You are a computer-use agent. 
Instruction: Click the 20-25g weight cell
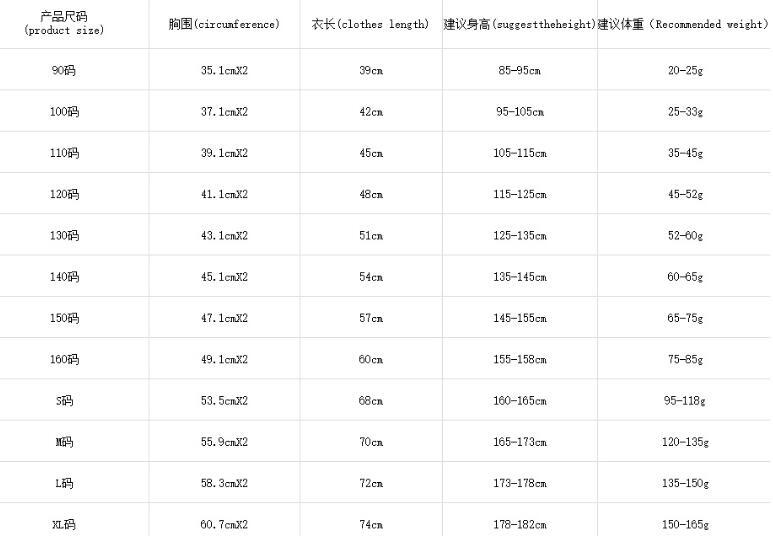685,70
